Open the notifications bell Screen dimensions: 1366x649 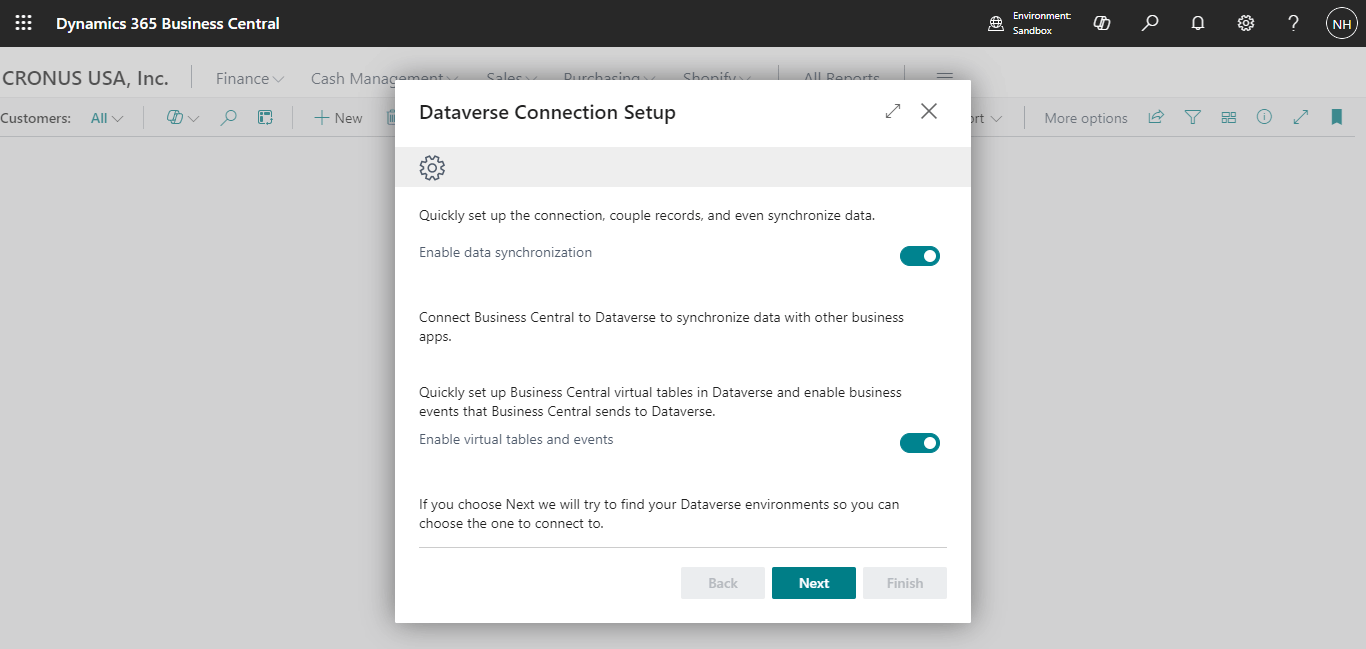point(1198,23)
